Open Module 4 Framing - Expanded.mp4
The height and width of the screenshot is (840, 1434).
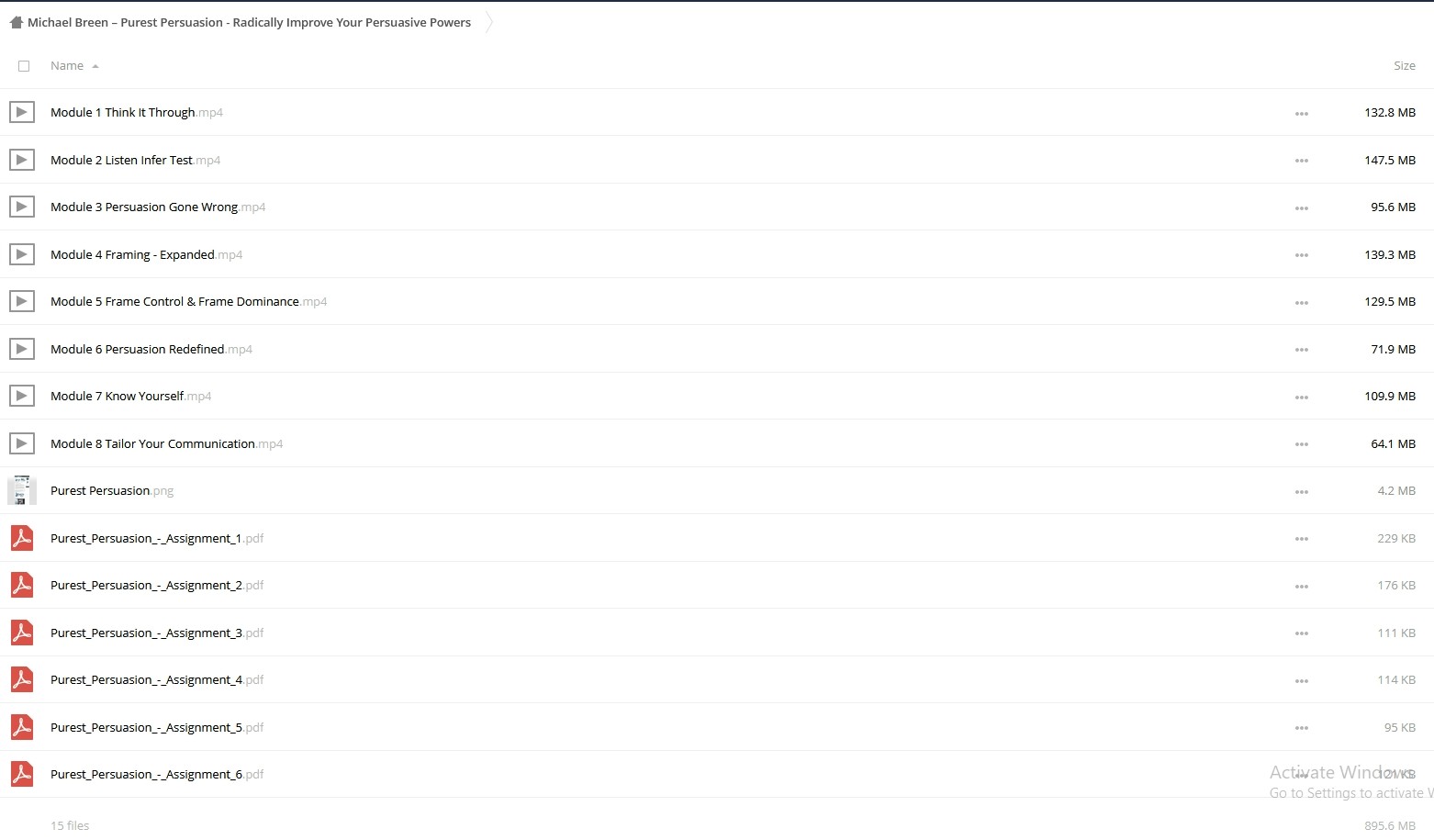[146, 254]
